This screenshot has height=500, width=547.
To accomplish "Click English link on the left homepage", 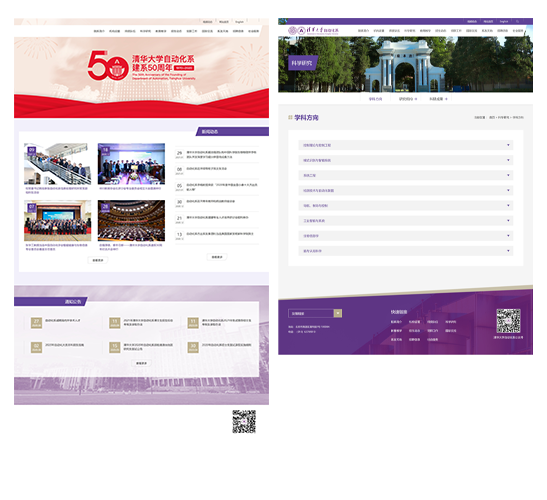I will click(239, 22).
